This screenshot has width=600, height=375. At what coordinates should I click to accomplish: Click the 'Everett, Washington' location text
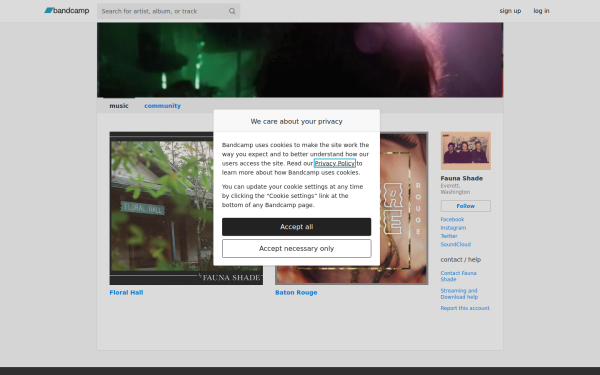455,189
